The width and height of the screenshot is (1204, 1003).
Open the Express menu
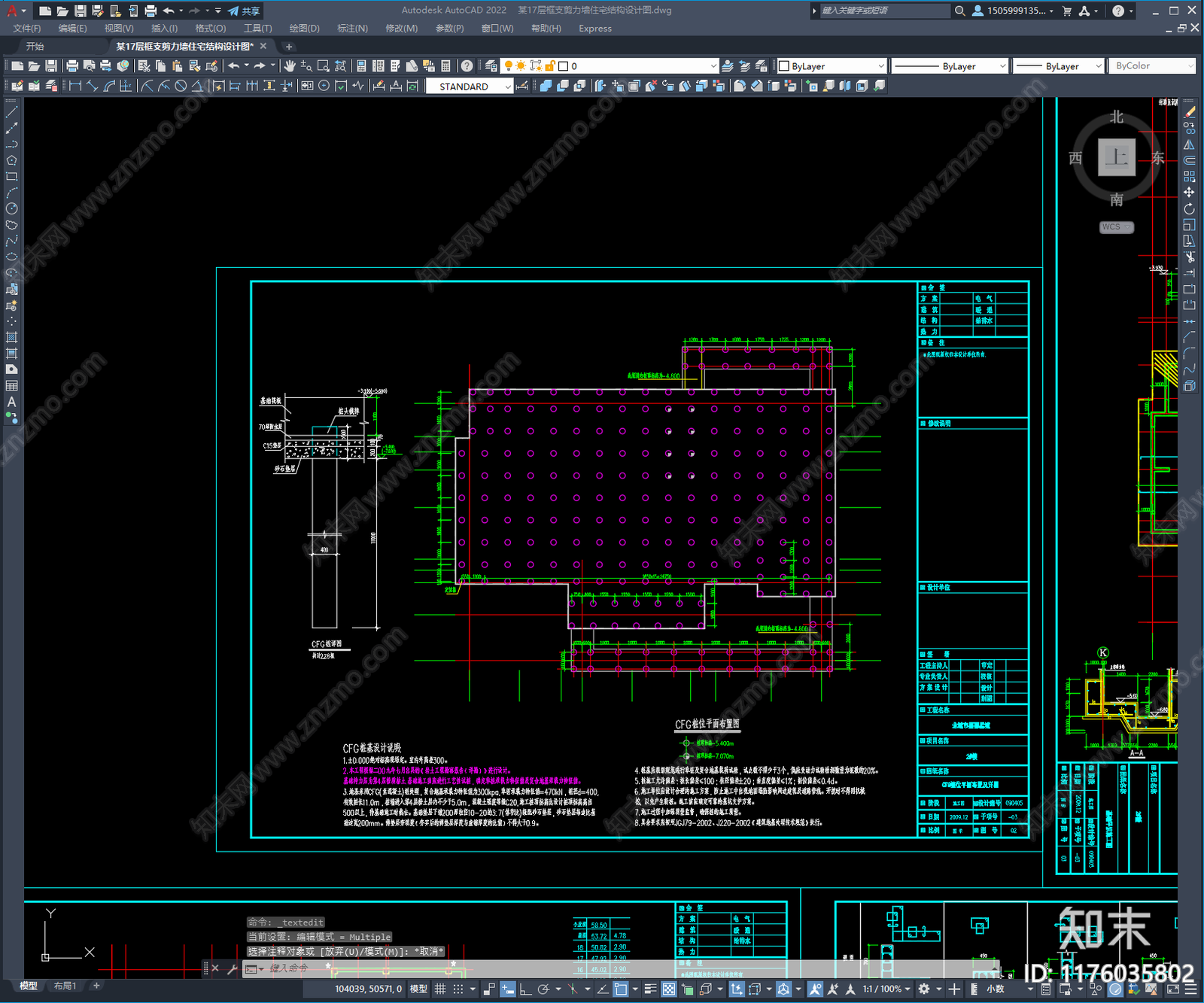[595, 29]
